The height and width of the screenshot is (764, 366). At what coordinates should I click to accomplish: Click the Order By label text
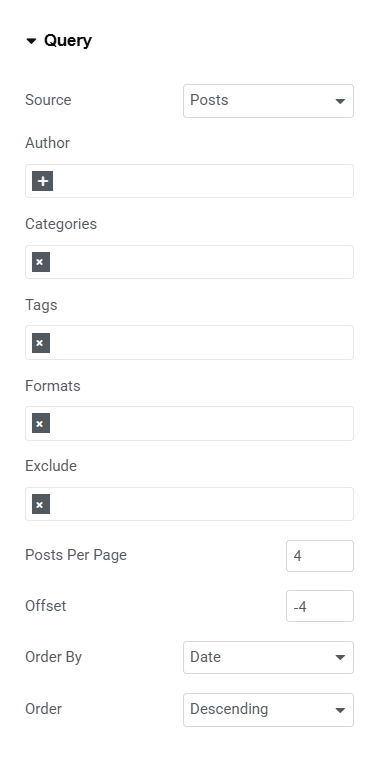point(54,657)
